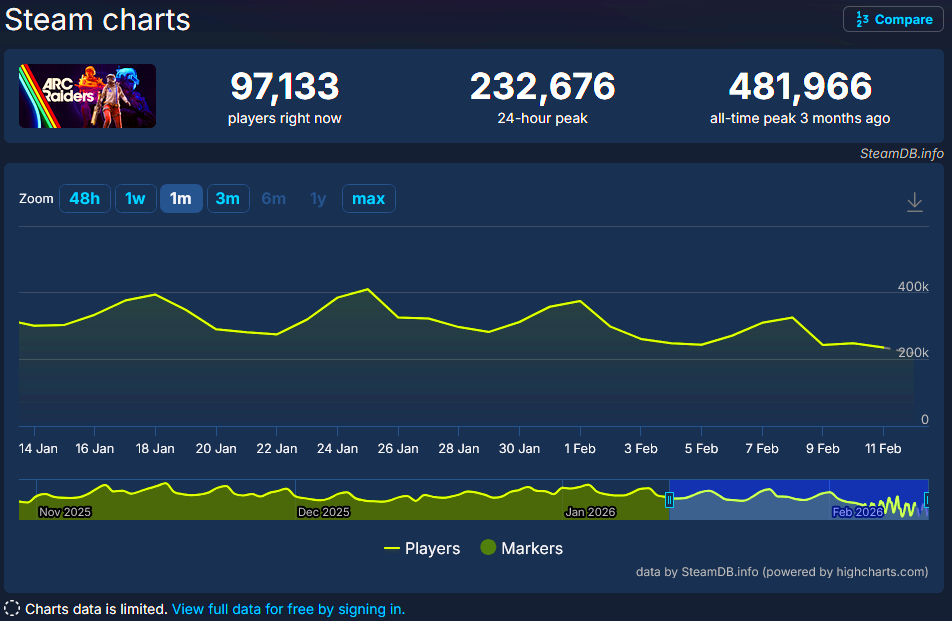Click the 1 Feb axis label
The width and height of the screenshot is (952, 621).
580,449
